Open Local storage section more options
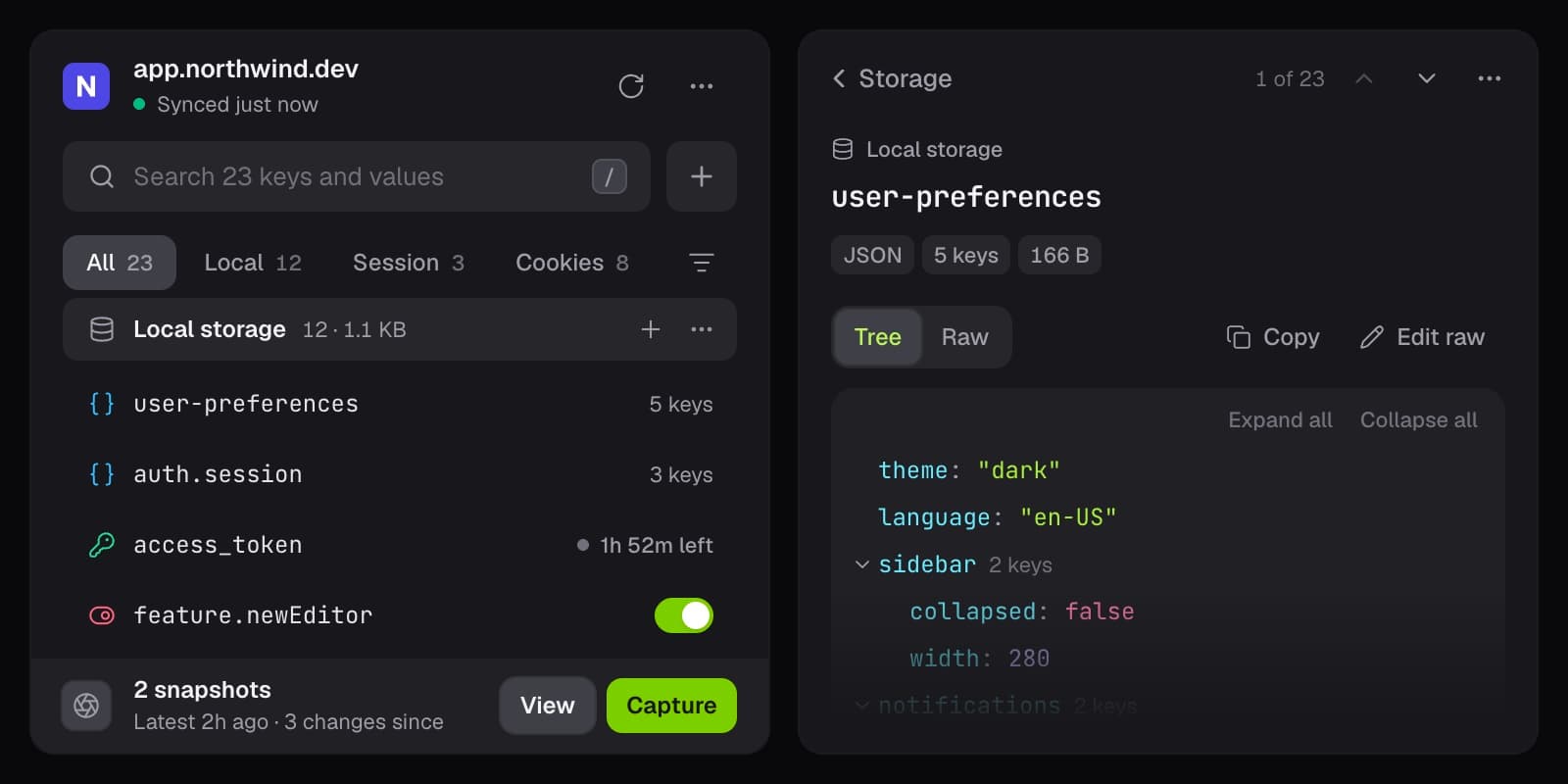This screenshot has height=784, width=1568. click(x=702, y=329)
